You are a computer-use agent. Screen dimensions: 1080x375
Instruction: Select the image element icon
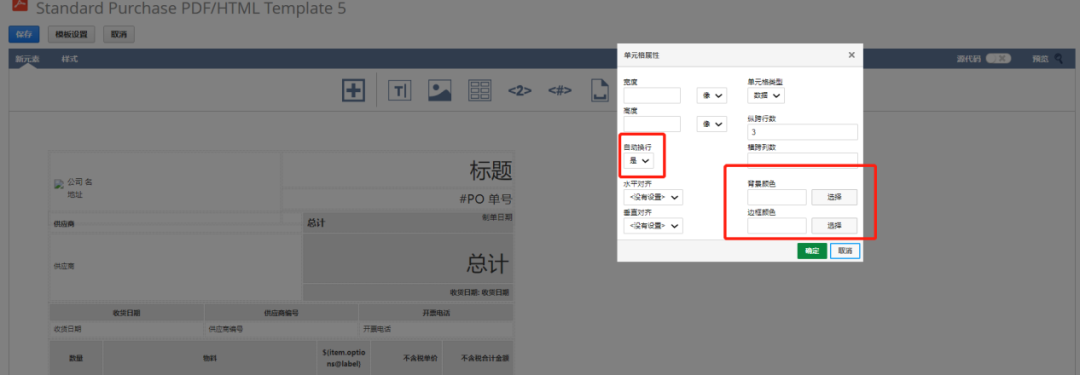(439, 90)
